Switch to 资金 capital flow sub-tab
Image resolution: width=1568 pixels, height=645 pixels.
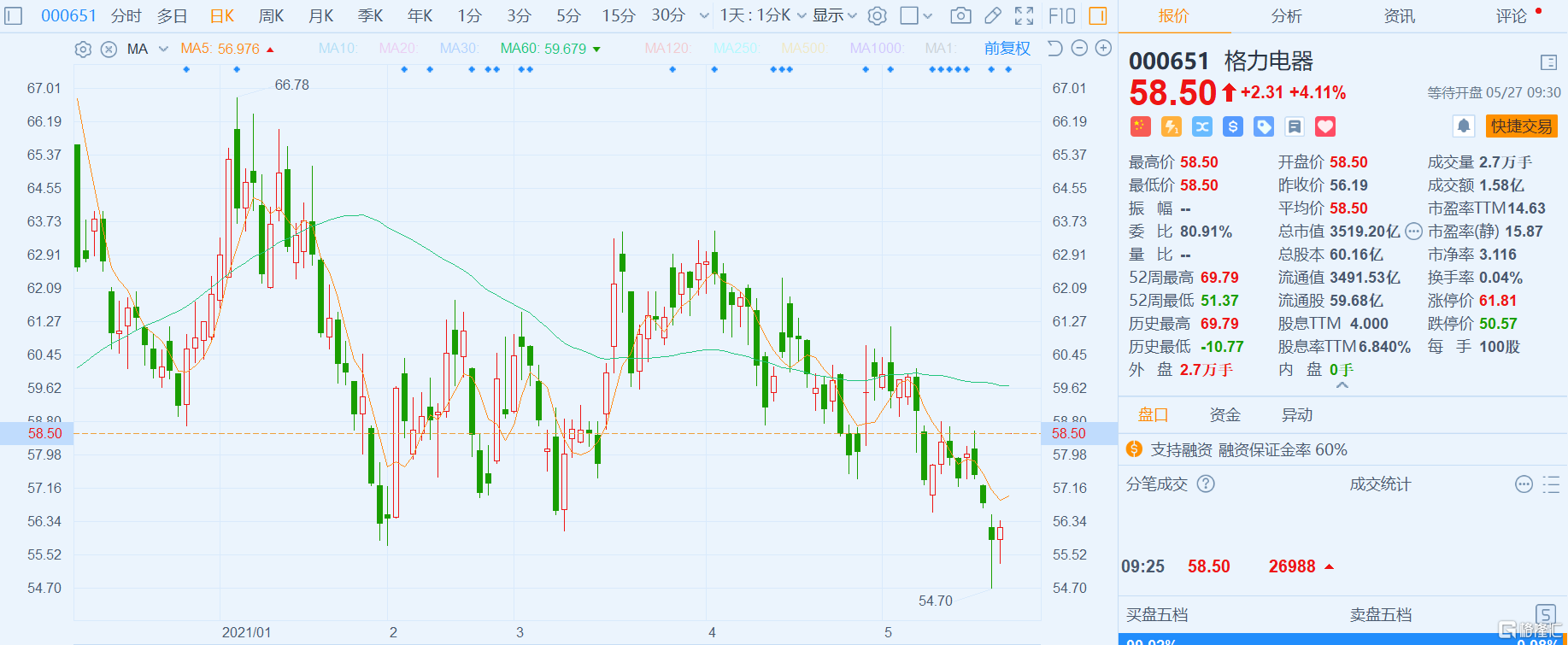[x=1224, y=415]
